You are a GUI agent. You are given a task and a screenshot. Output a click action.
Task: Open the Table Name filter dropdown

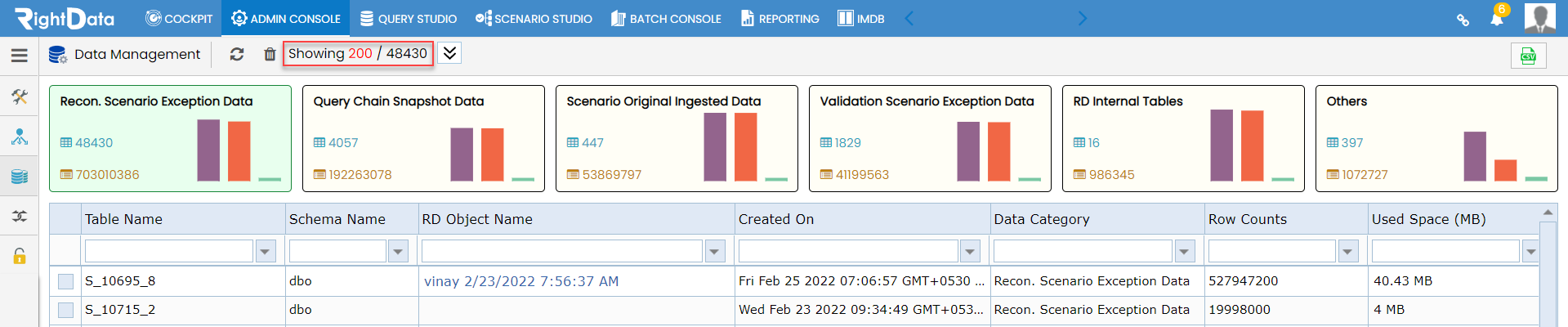click(x=266, y=251)
